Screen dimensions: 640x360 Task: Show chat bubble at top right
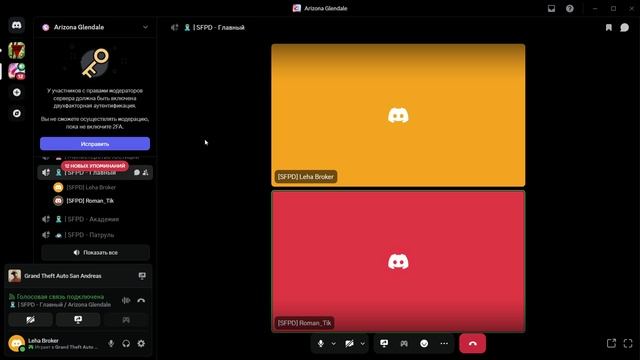(624, 27)
